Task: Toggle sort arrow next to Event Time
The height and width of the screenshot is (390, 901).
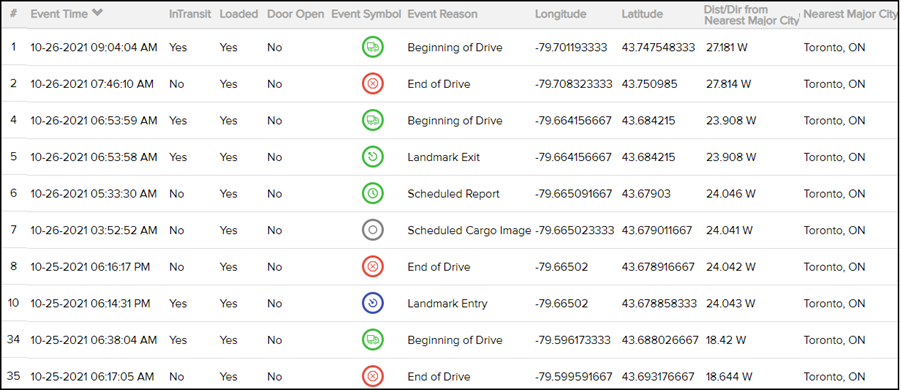Action: tap(97, 14)
